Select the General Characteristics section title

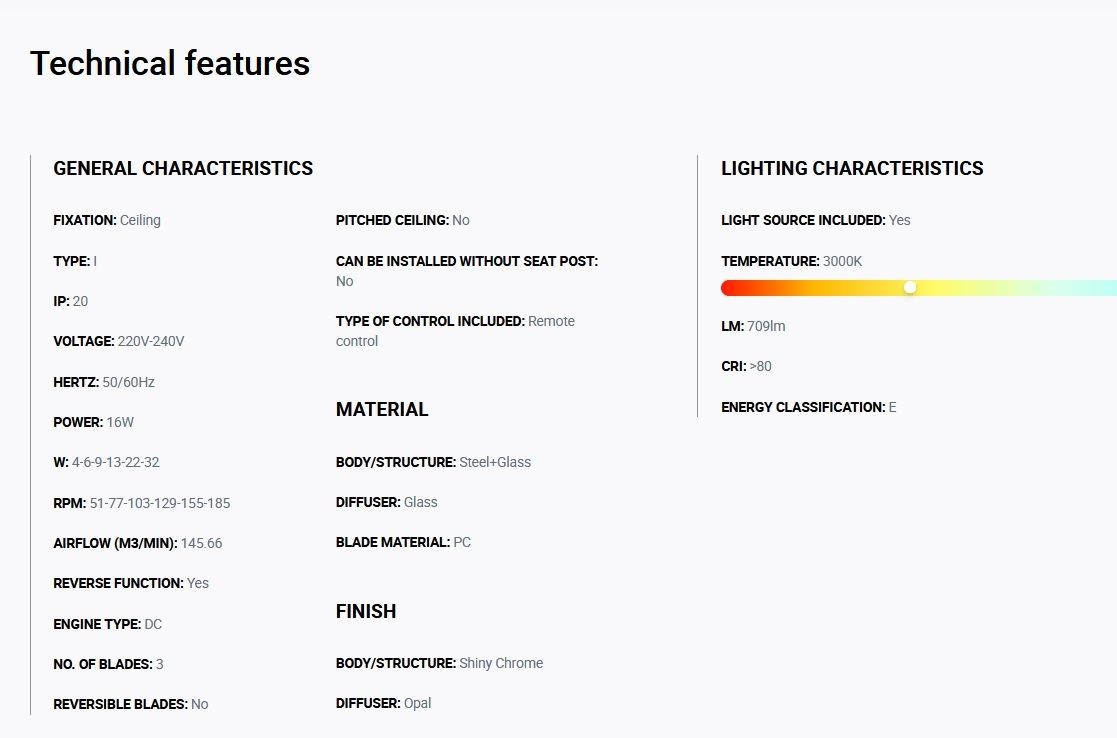point(183,168)
